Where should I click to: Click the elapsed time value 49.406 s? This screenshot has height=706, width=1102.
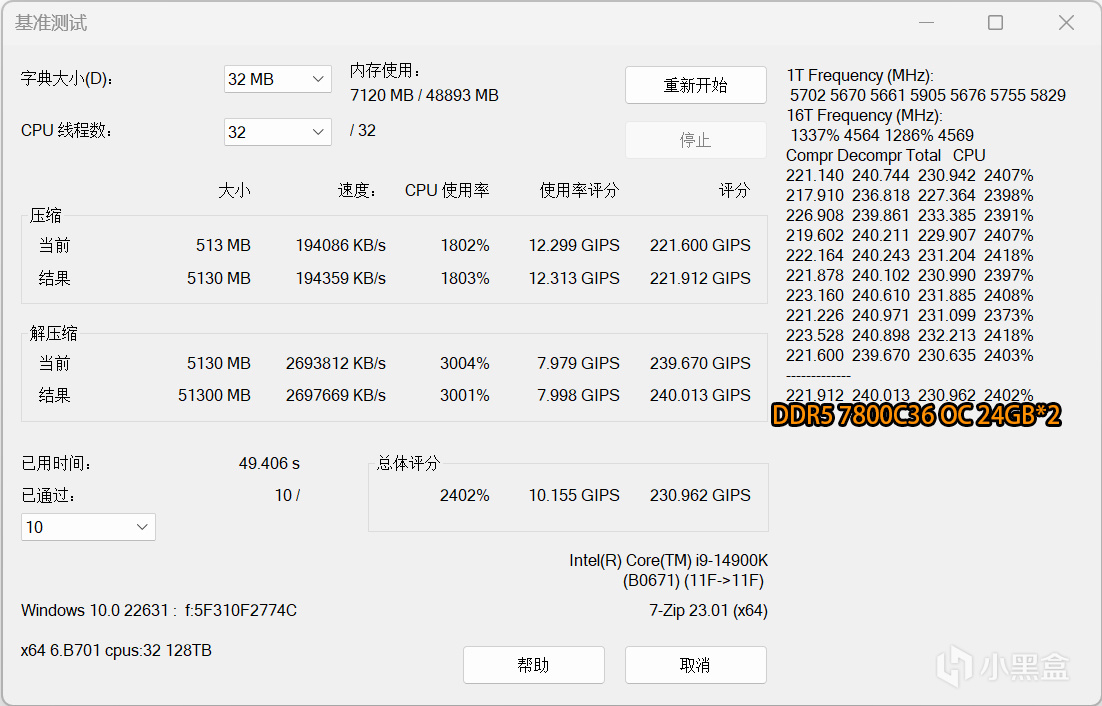(269, 464)
